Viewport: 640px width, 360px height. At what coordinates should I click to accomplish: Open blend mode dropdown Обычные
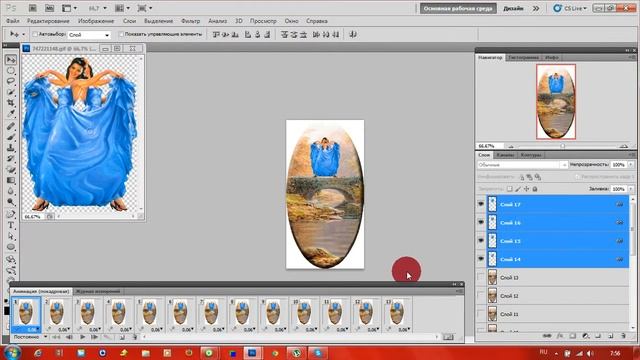[522, 165]
